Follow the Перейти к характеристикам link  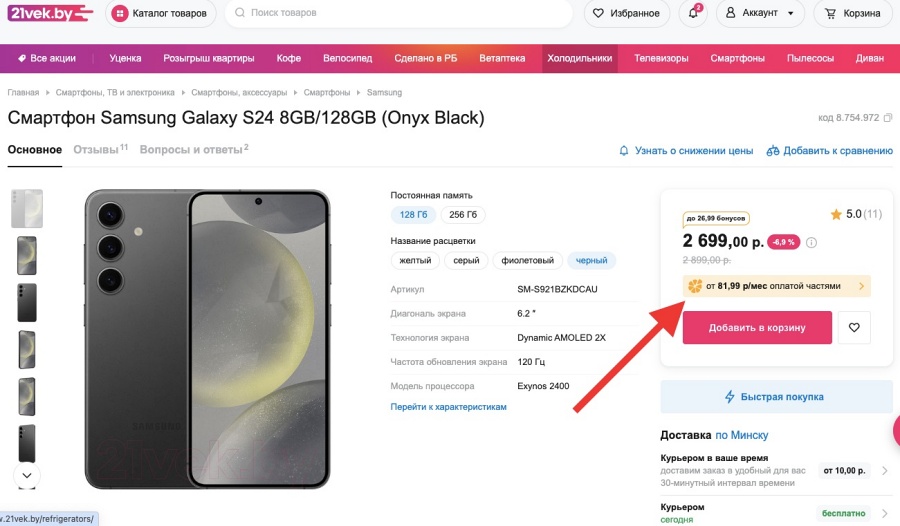448,407
